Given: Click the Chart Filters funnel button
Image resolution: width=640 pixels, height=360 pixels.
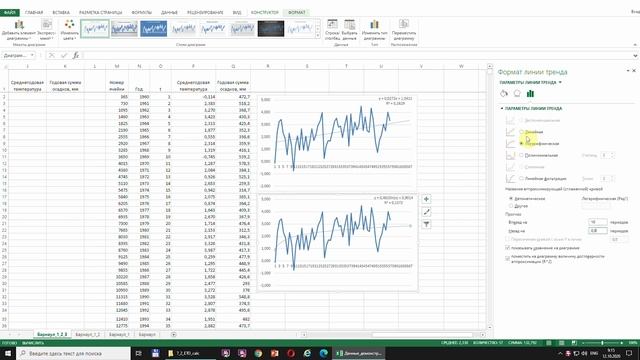Looking at the screenshot, I should (426, 224).
